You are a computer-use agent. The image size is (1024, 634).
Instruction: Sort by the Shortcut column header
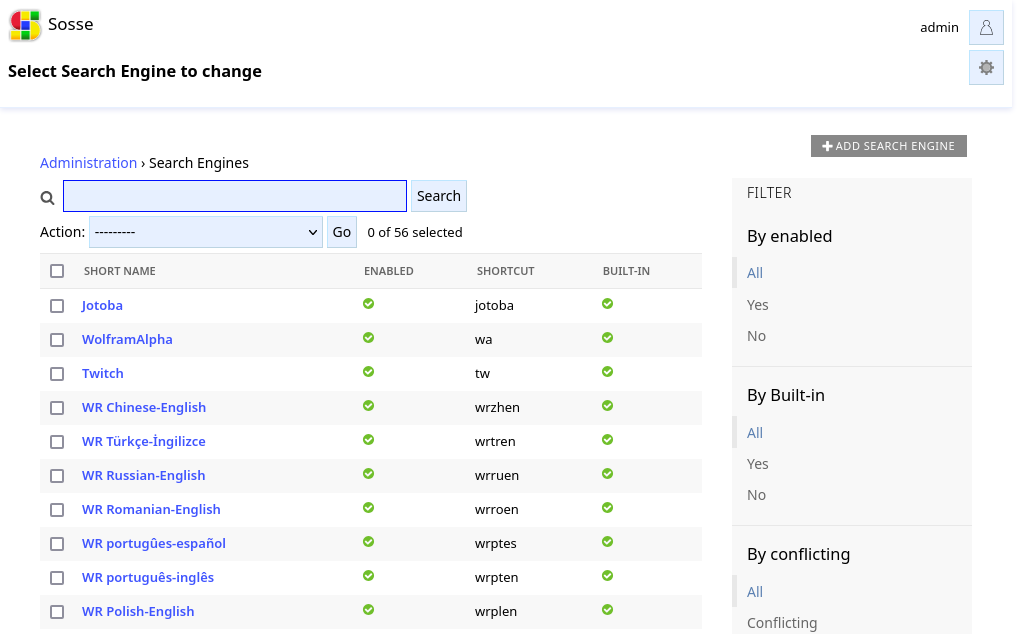click(x=505, y=271)
